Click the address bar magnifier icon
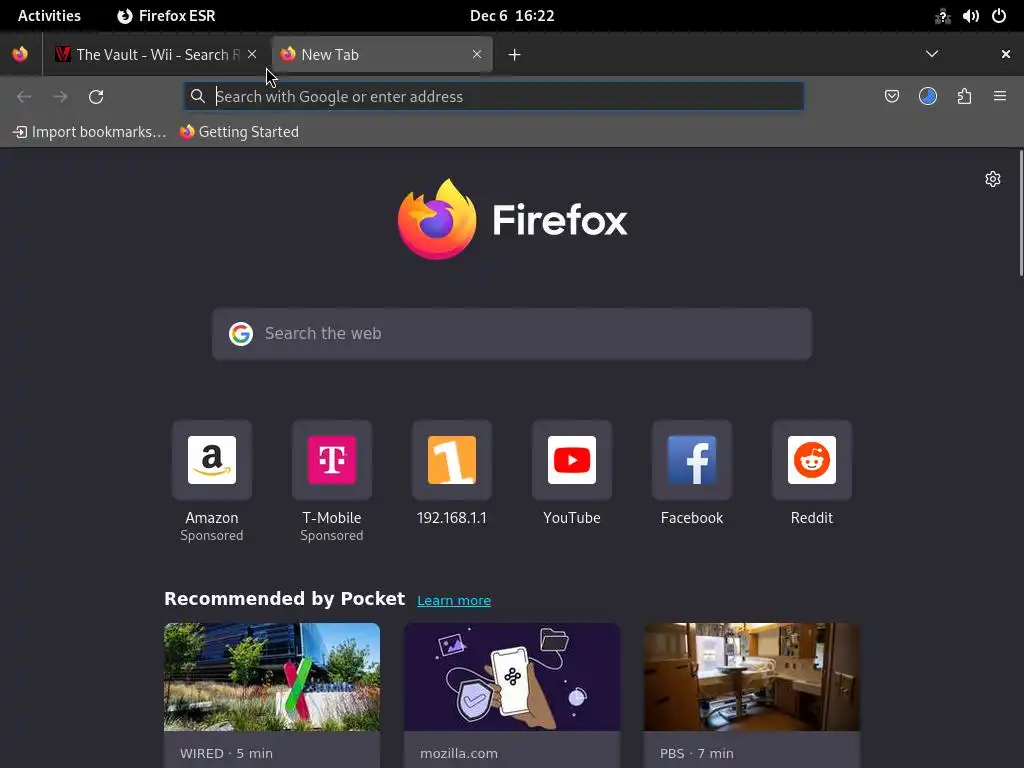The height and width of the screenshot is (768, 1024). 197,97
